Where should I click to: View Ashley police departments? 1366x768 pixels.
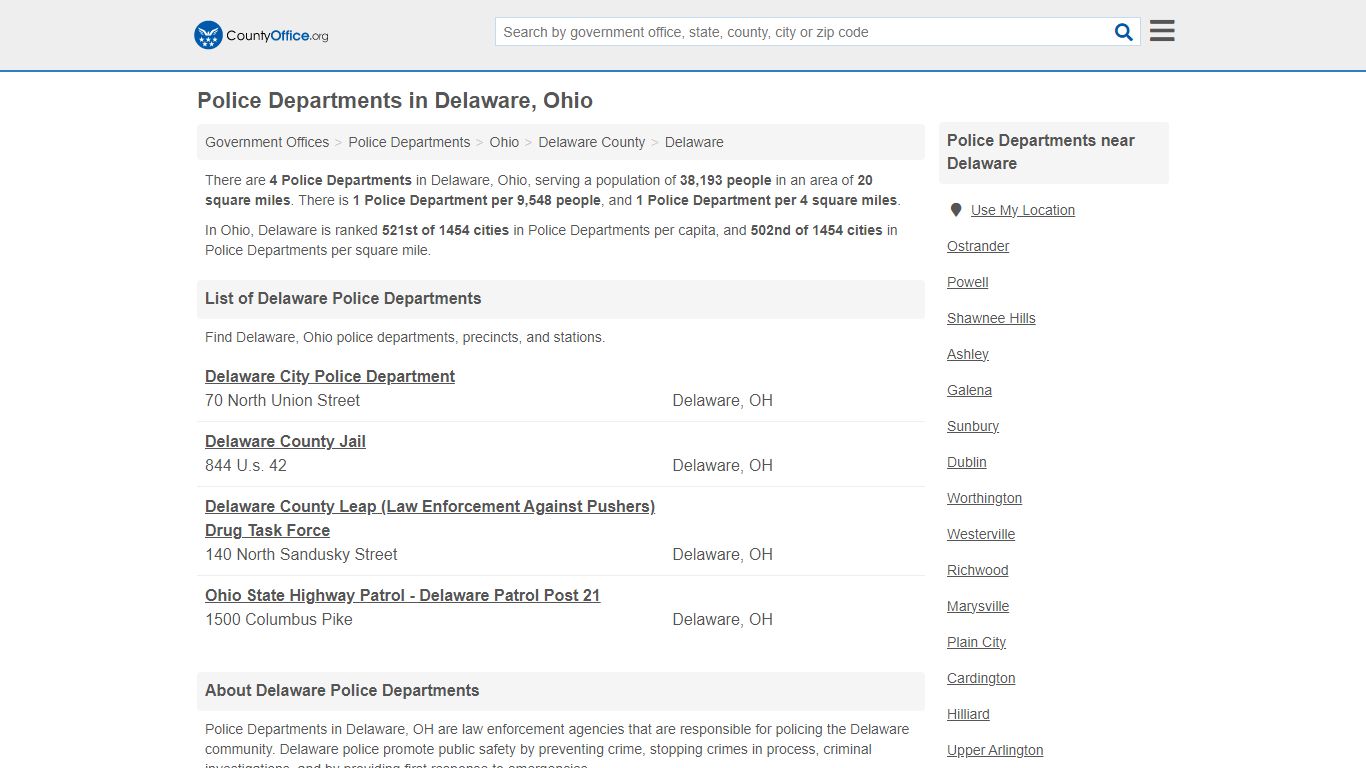[968, 354]
